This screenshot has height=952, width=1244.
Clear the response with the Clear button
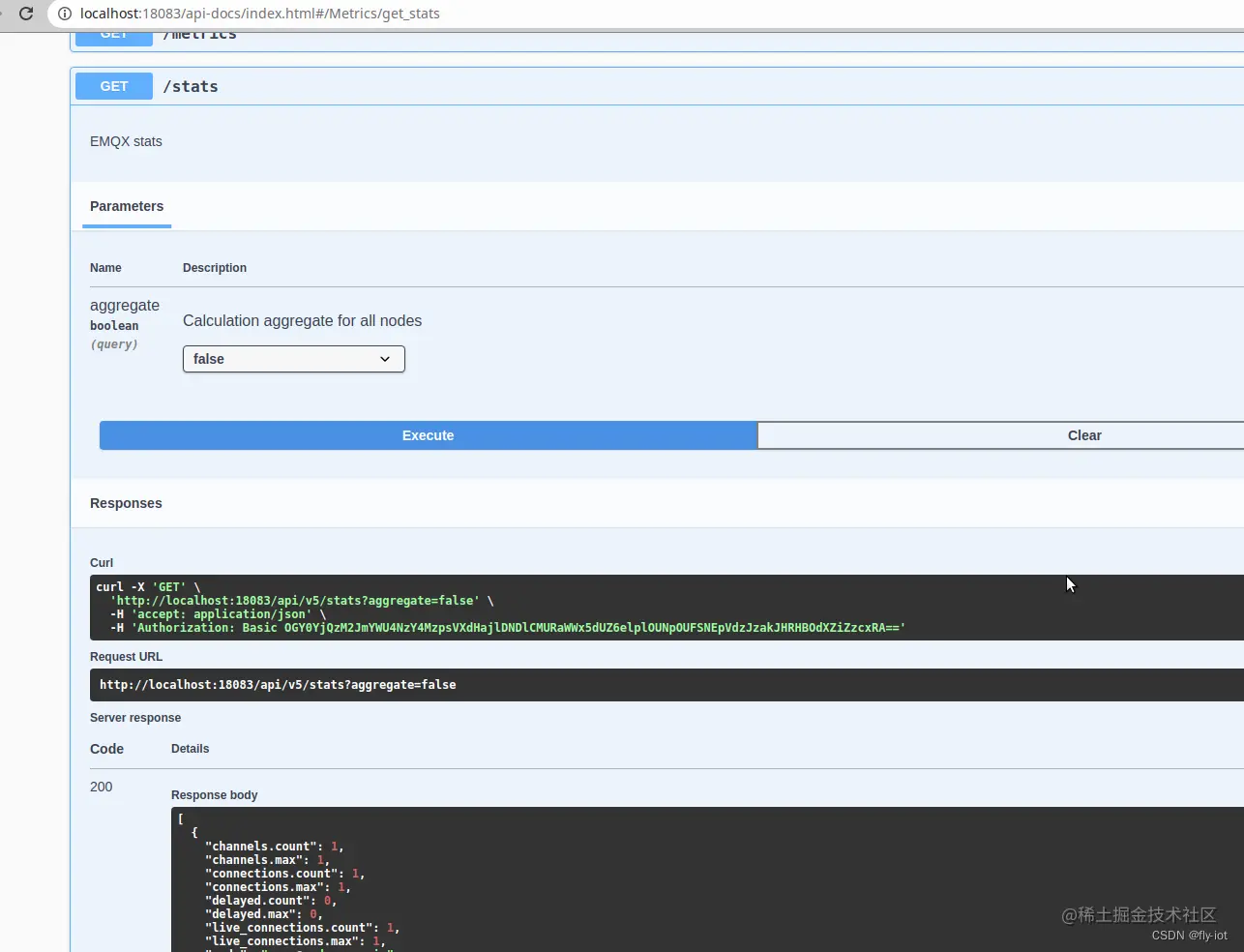point(1000,435)
